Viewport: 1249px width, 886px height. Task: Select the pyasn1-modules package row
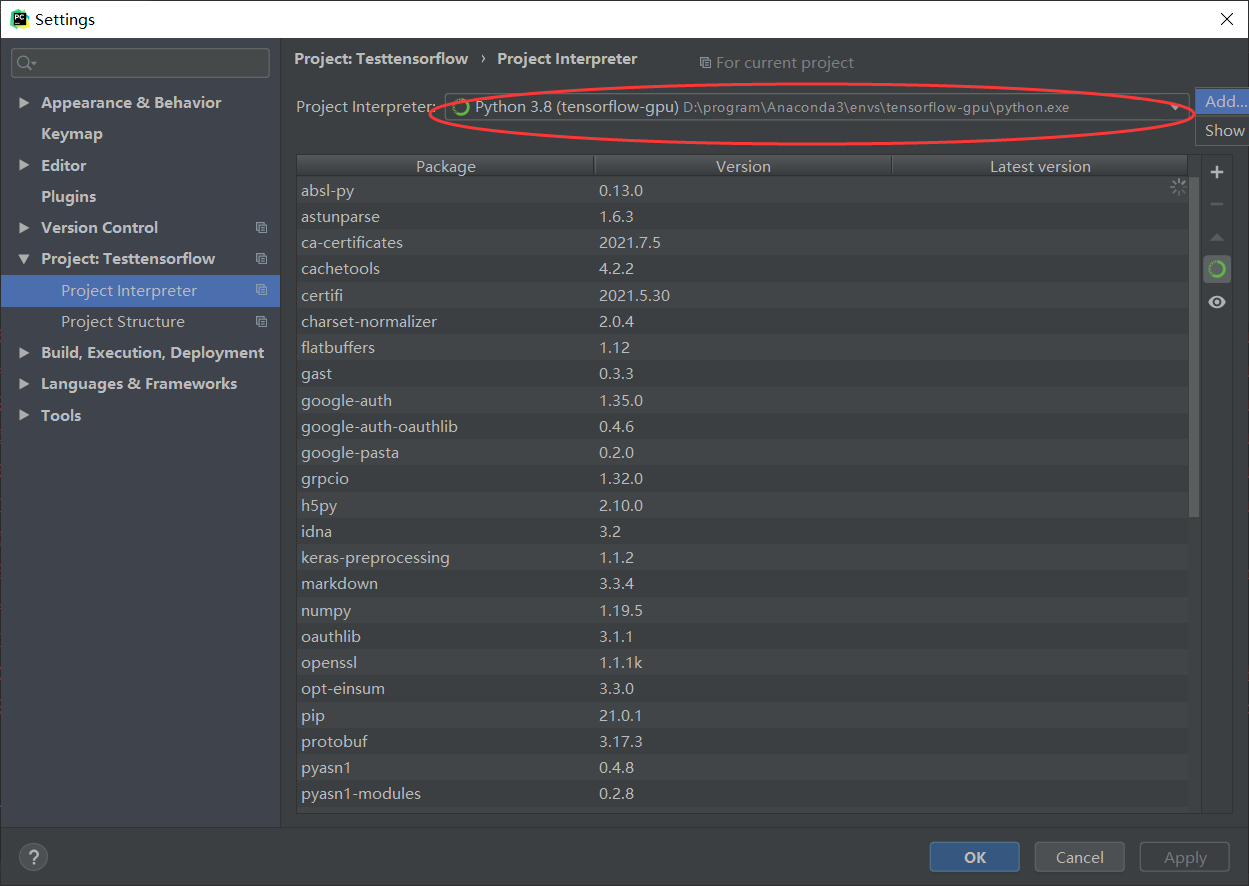click(x=742, y=794)
